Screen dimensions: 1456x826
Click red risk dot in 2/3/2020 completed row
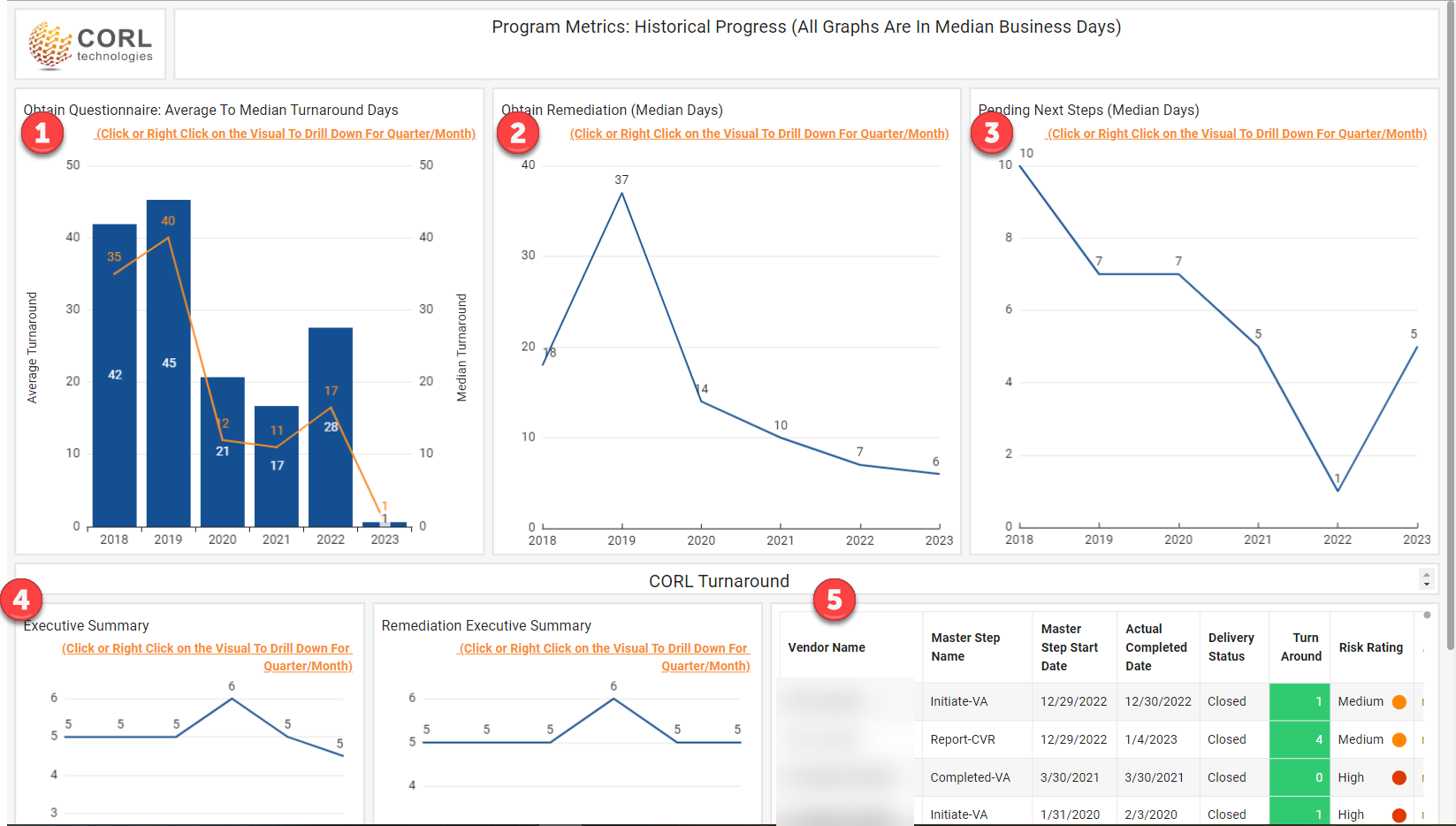pos(1399,815)
